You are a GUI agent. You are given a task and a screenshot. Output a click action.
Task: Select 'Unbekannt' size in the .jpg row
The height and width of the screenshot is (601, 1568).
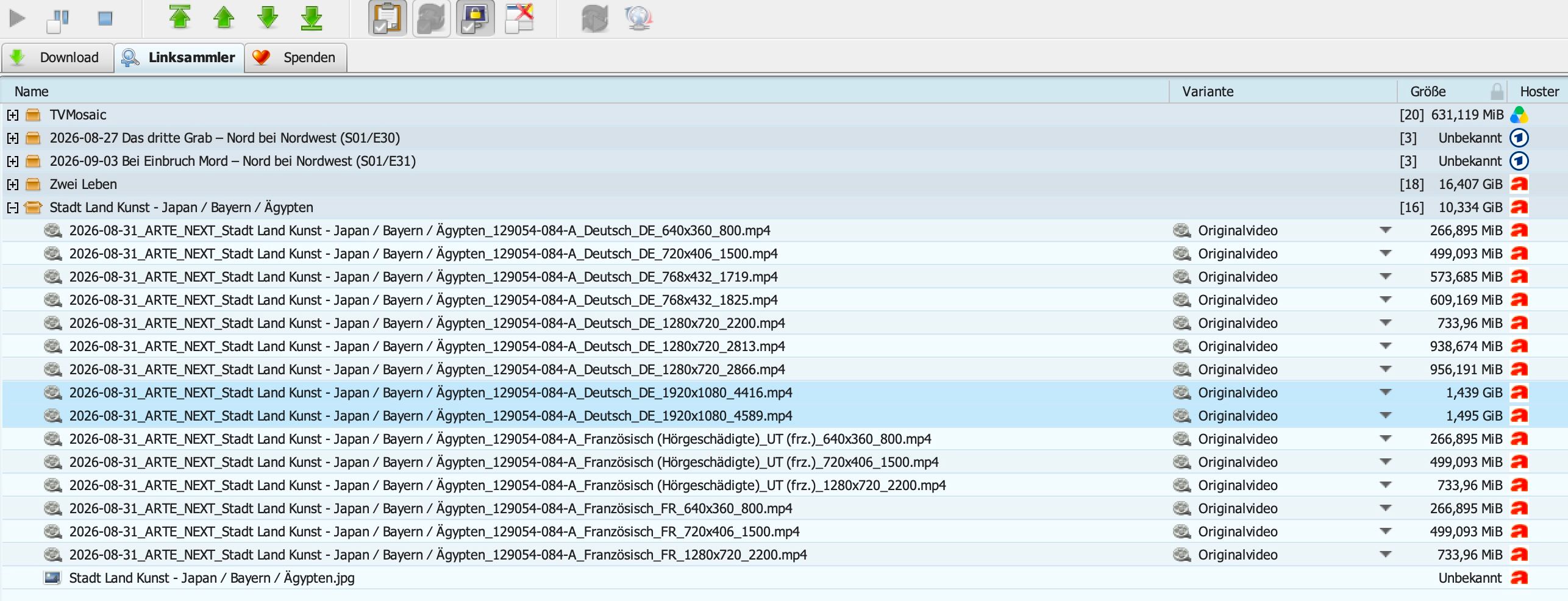click(1470, 578)
